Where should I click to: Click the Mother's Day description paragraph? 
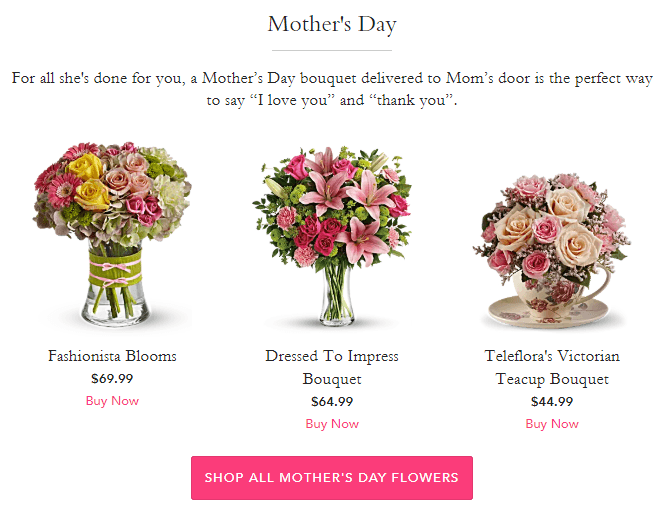coord(332,89)
